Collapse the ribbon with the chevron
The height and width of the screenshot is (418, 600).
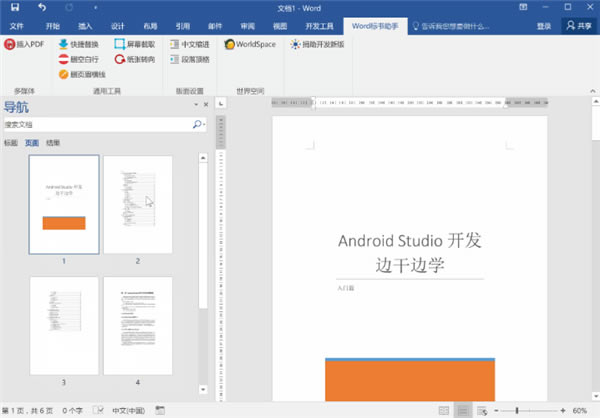tap(593, 91)
